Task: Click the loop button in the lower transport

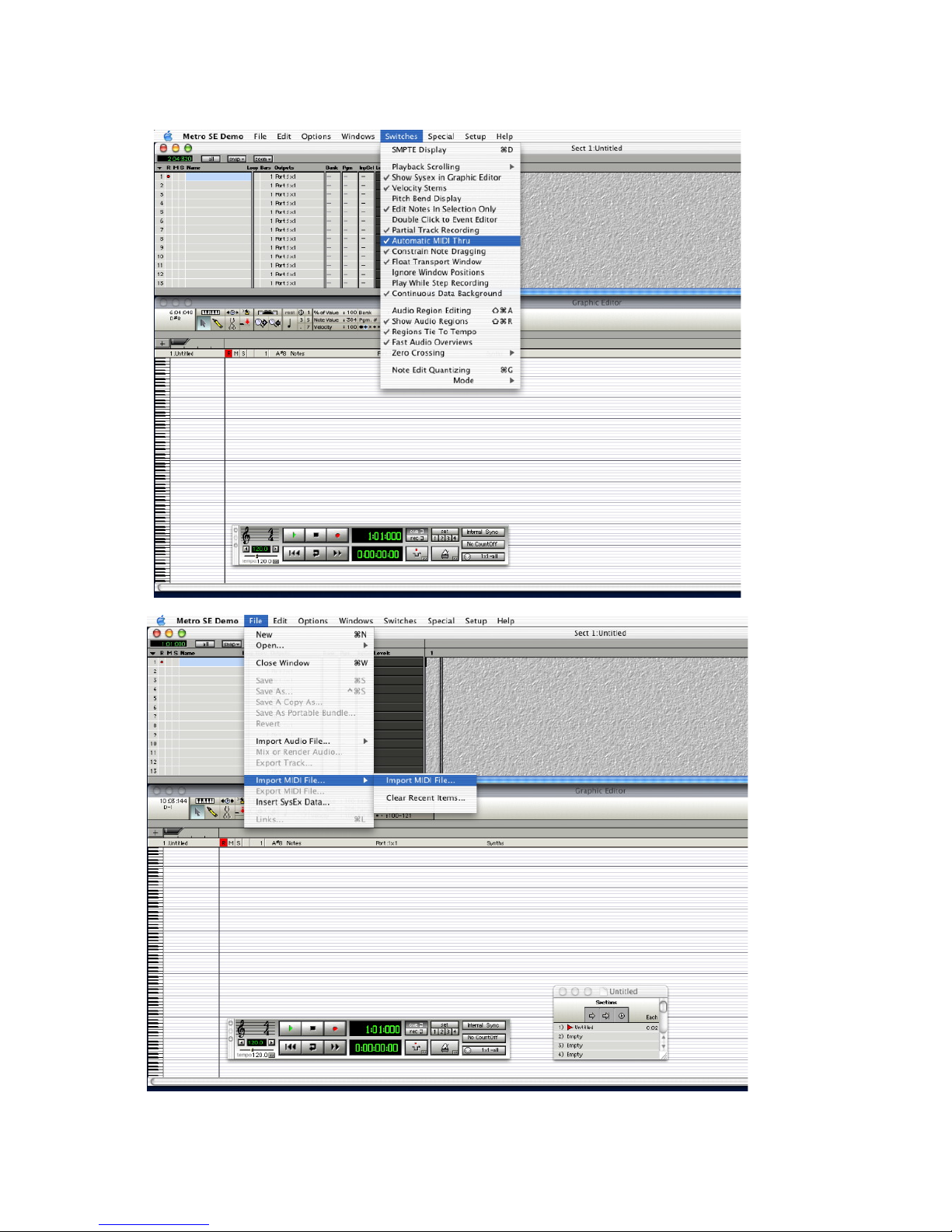Action: [x=312, y=1047]
